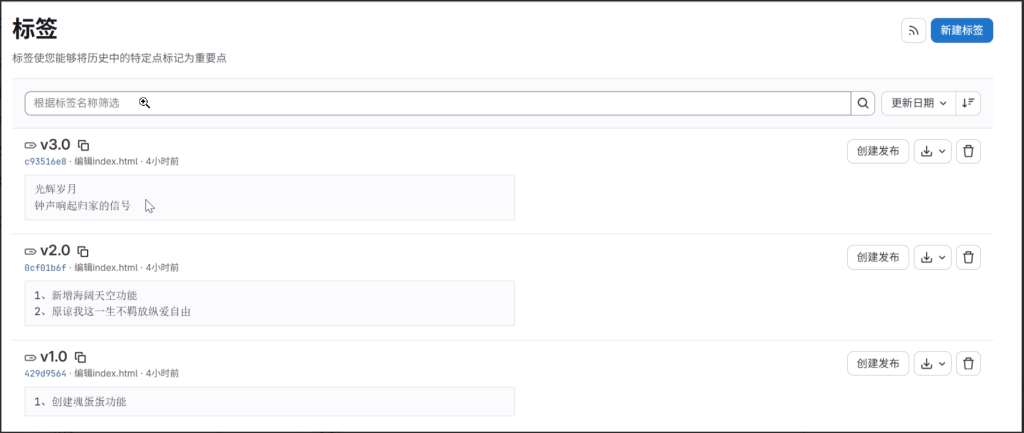Copy the v1.0 tag name
The height and width of the screenshot is (433, 1024).
[81, 357]
